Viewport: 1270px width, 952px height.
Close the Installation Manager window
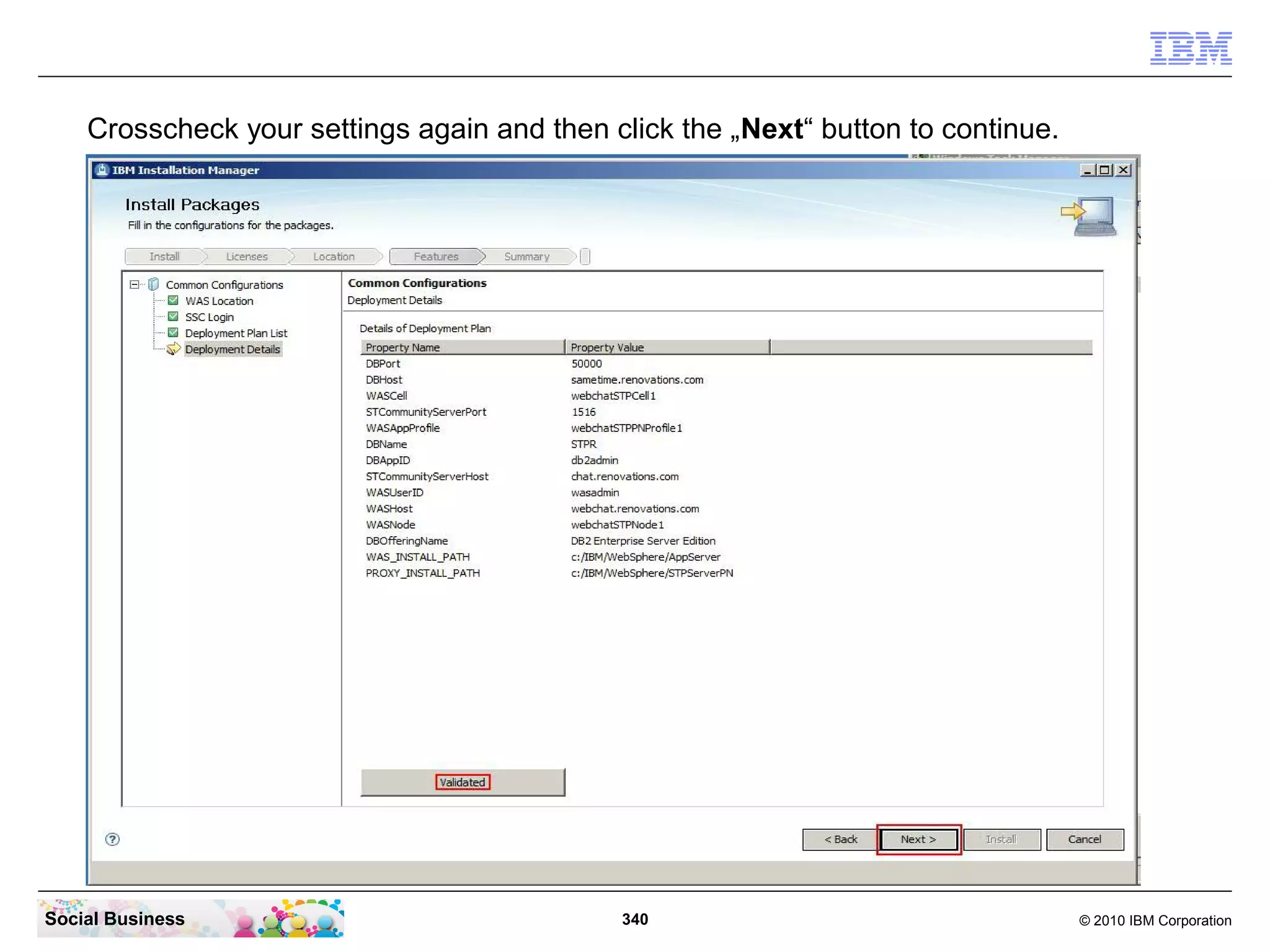(1123, 170)
